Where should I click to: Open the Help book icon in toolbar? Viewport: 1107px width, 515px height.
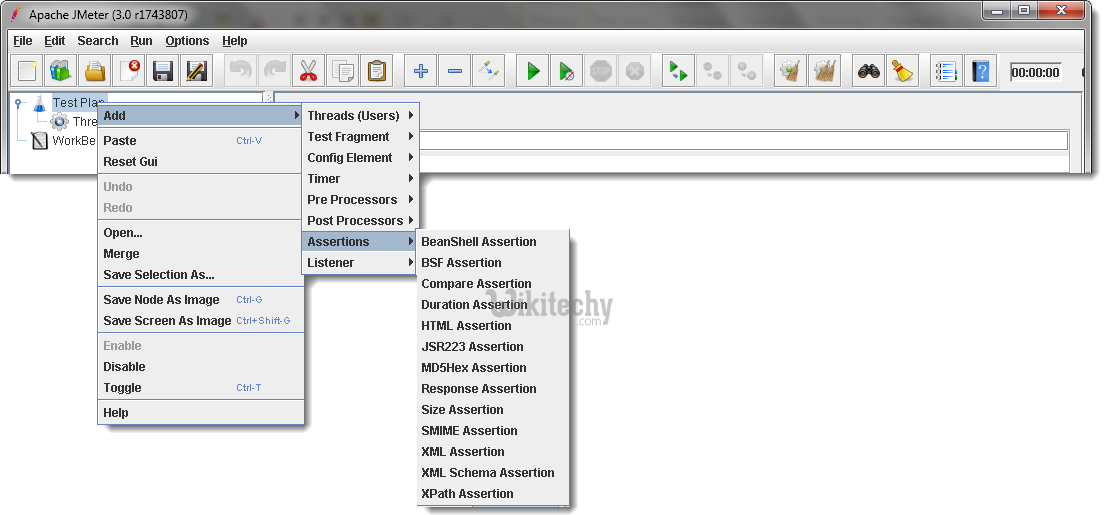coord(981,71)
